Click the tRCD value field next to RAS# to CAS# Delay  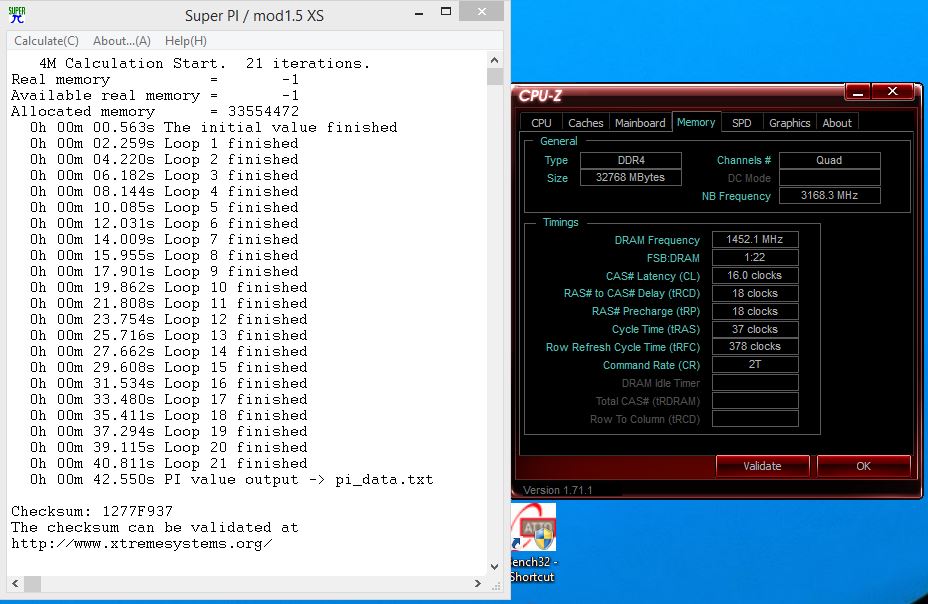pos(755,293)
